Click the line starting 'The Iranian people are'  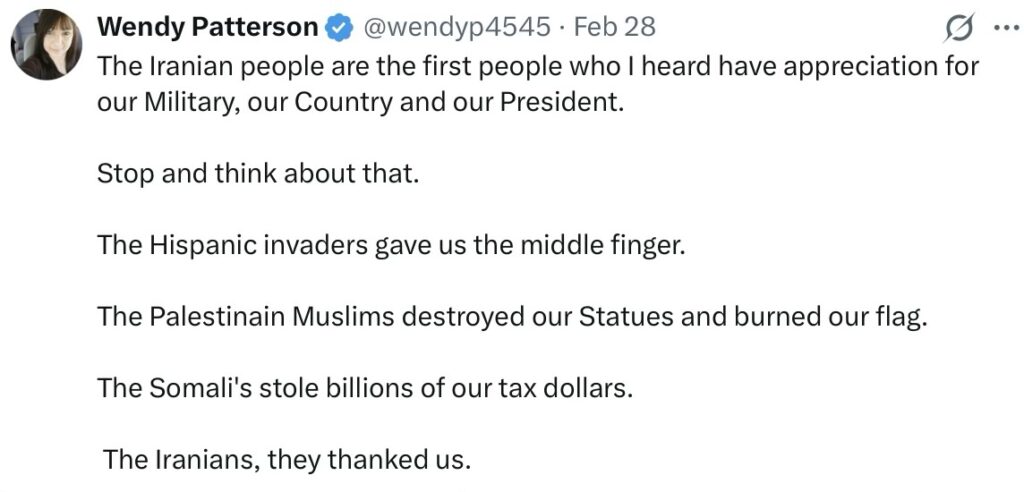537,66
